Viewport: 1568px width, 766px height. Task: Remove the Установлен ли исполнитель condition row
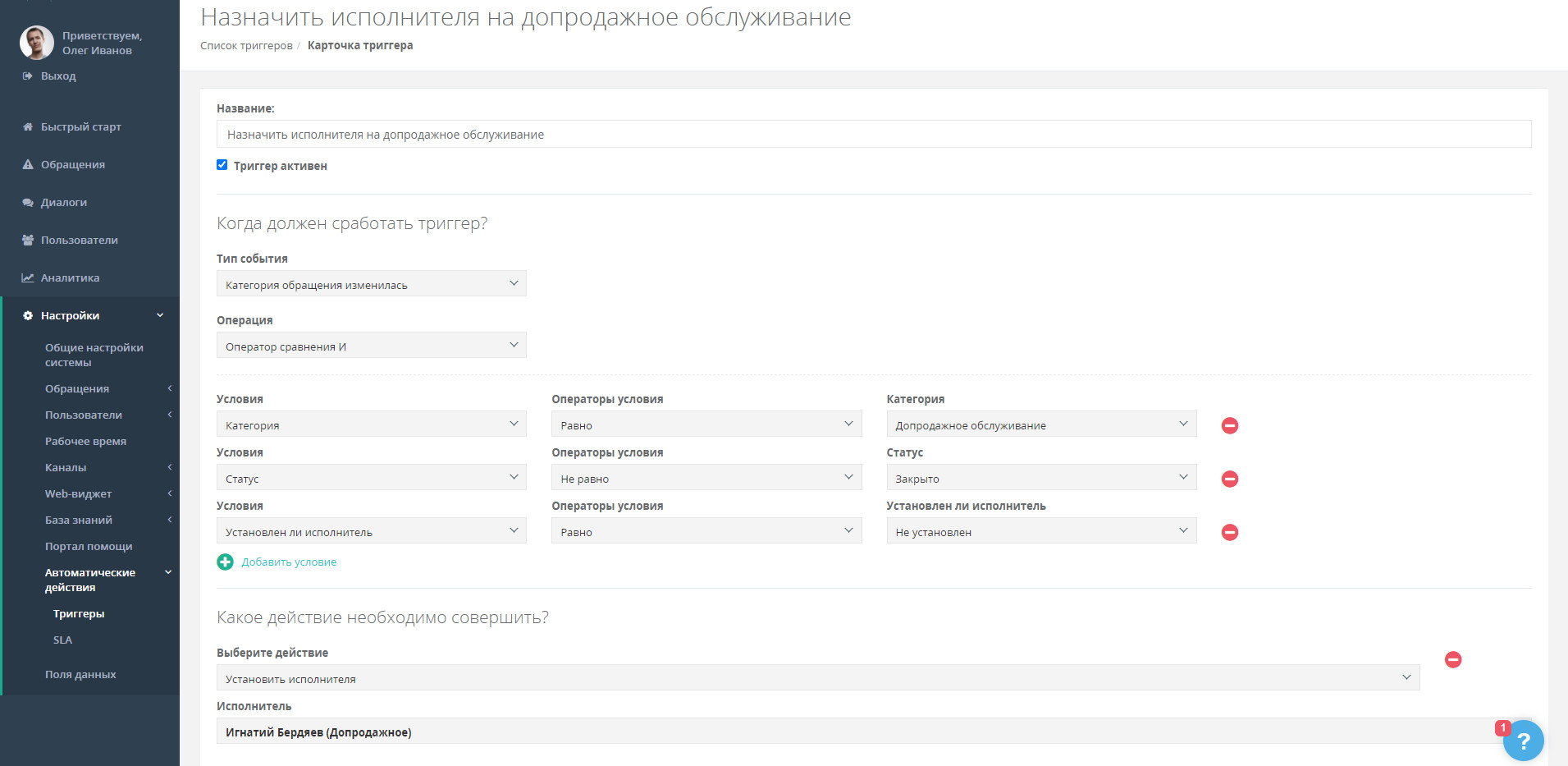pyautogui.click(x=1229, y=532)
